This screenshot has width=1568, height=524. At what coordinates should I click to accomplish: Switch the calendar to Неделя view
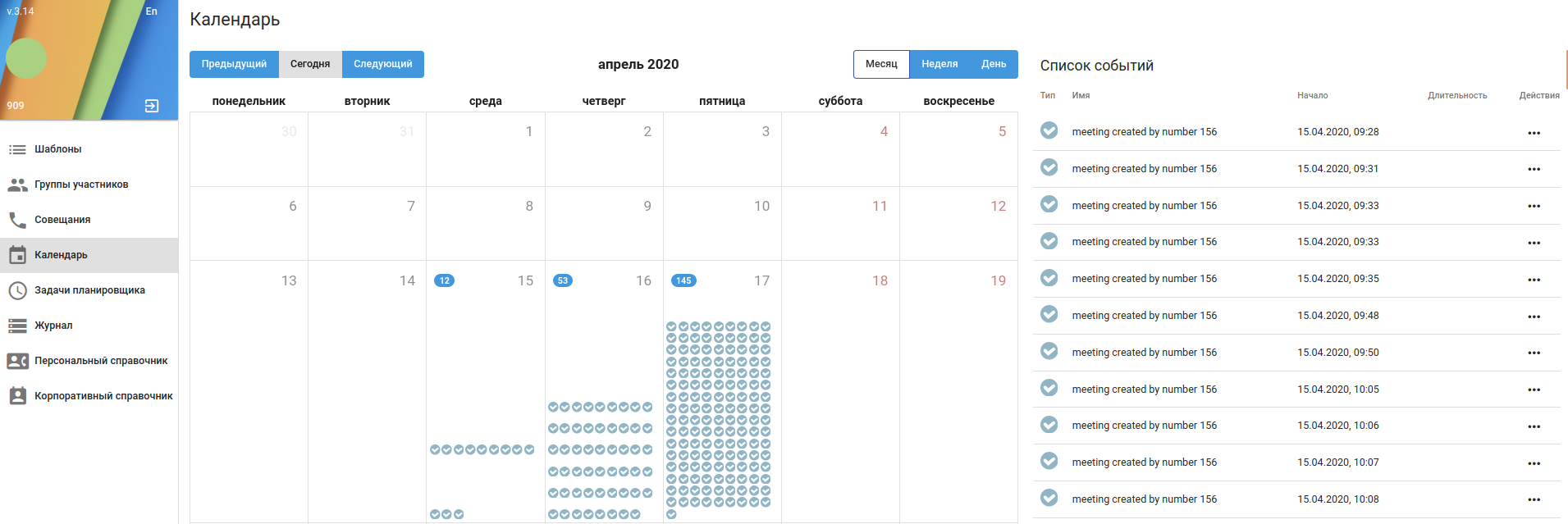pyautogui.click(x=939, y=64)
